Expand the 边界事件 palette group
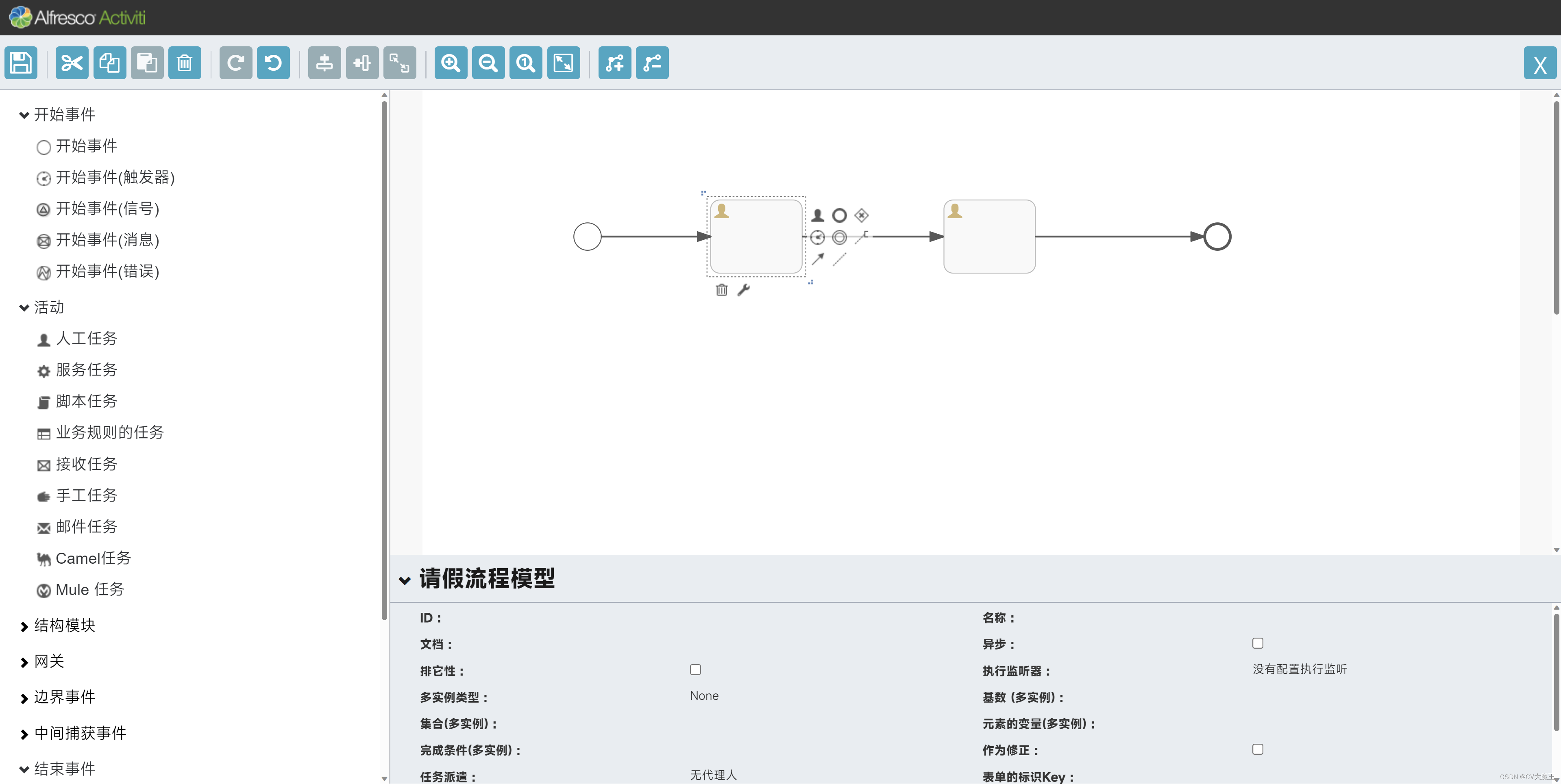The height and width of the screenshot is (784, 1561). [x=58, y=697]
